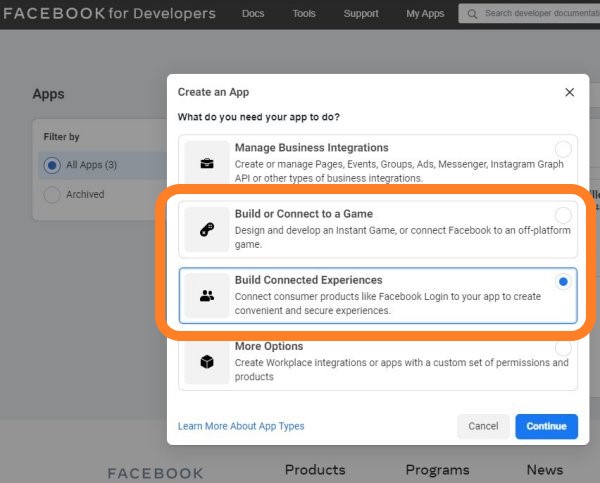
Task: Open the Docs menu in the header
Action: click(252, 14)
